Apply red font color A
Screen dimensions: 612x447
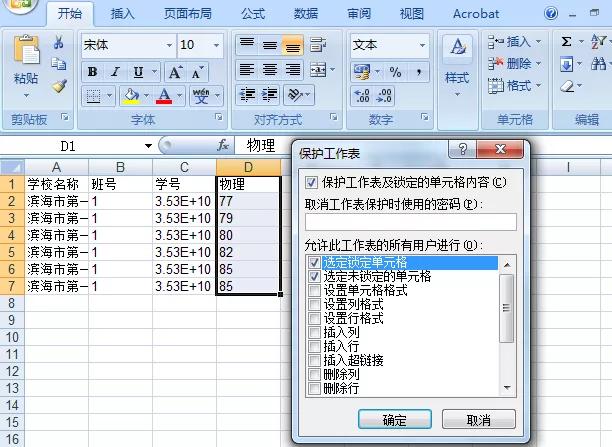pos(164,96)
